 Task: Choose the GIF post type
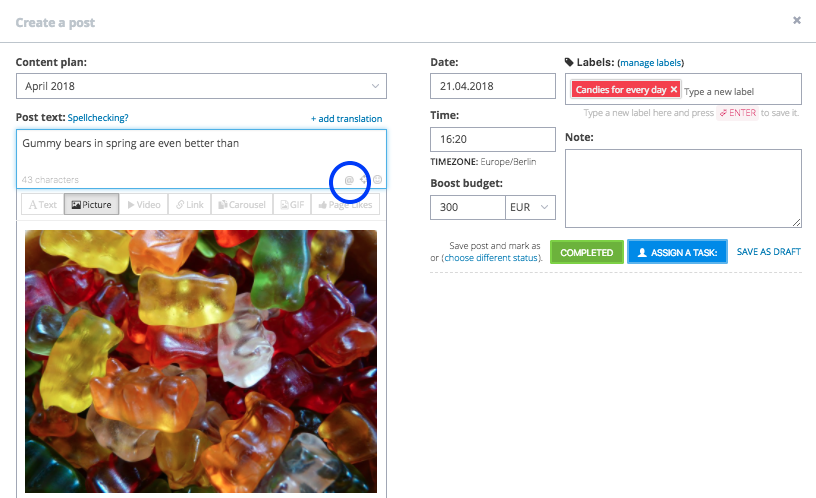[292, 205]
